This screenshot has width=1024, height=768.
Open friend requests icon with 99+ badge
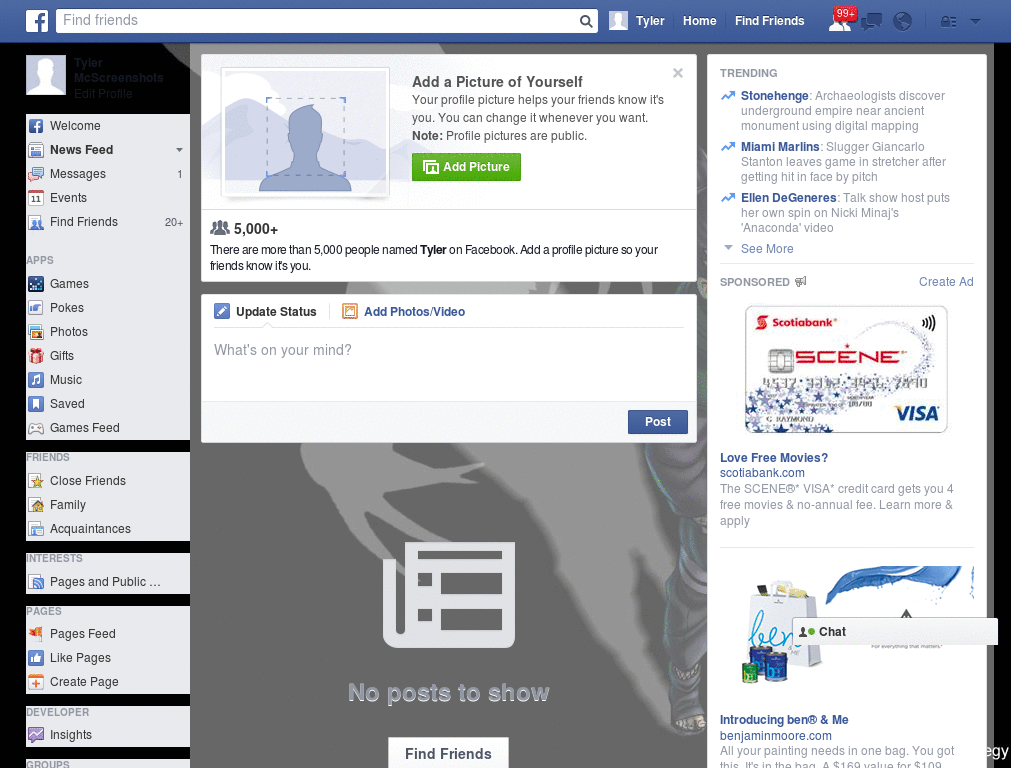pyautogui.click(x=840, y=21)
